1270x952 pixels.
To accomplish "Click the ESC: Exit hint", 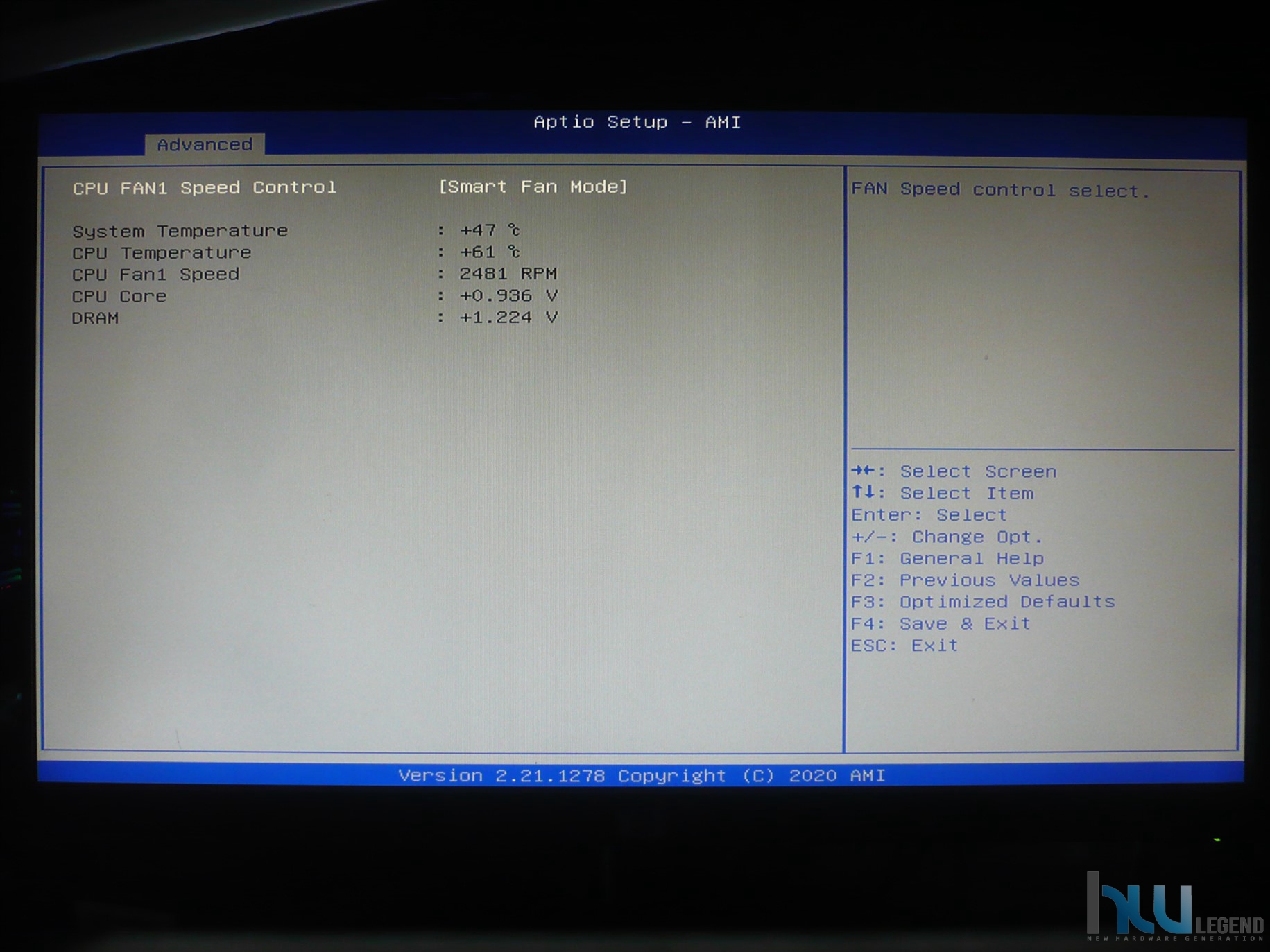I will (x=904, y=646).
